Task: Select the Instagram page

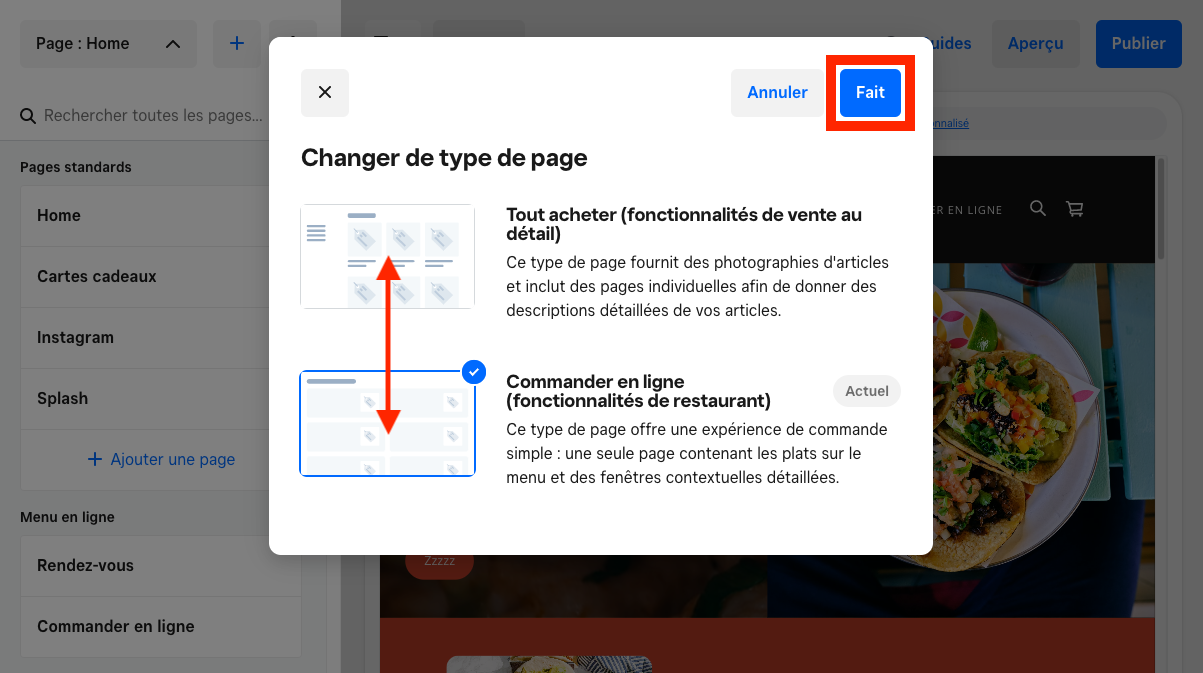Action: pos(160,337)
